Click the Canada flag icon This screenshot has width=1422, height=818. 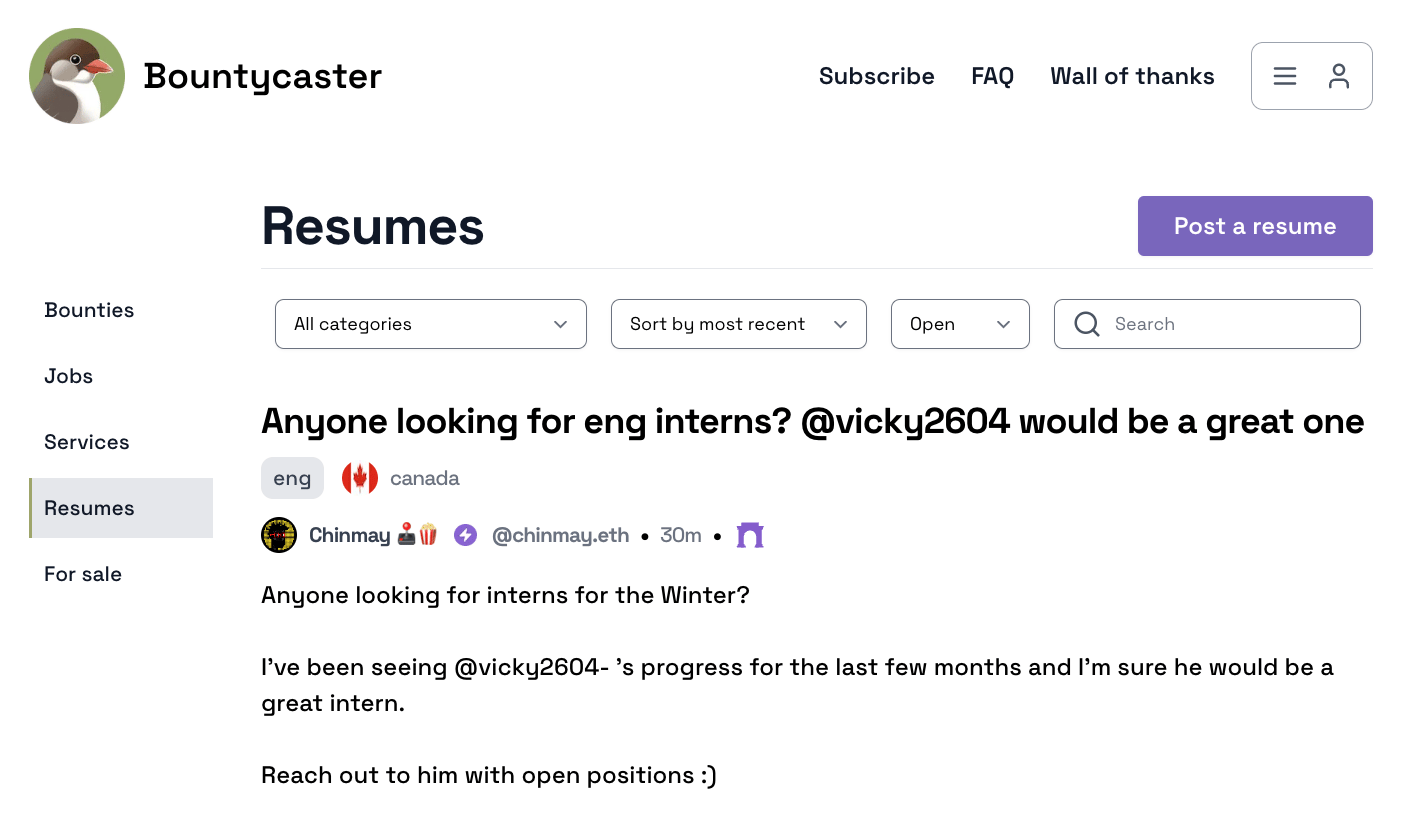pyautogui.click(x=359, y=478)
